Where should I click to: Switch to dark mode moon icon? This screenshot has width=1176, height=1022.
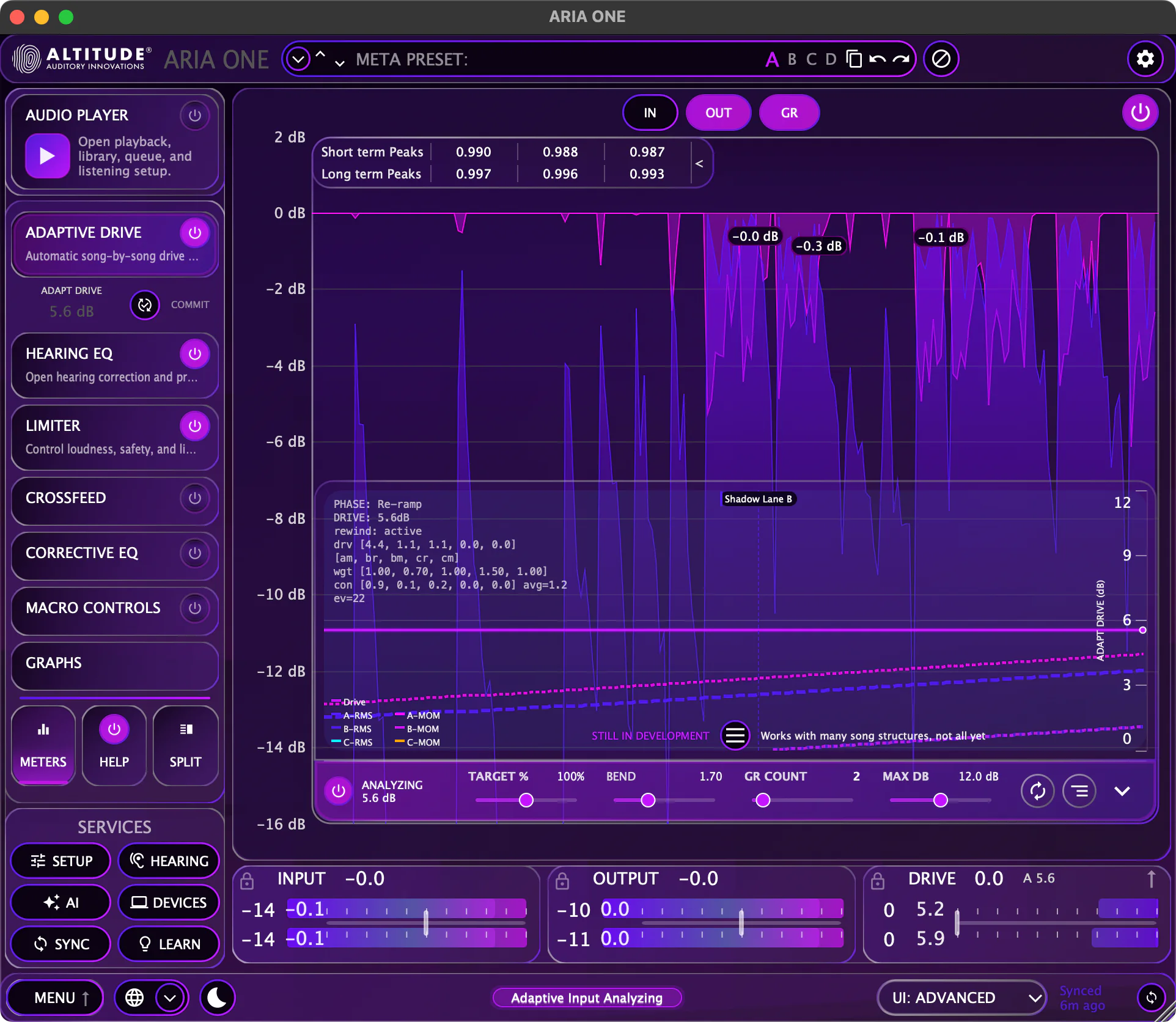tap(217, 998)
